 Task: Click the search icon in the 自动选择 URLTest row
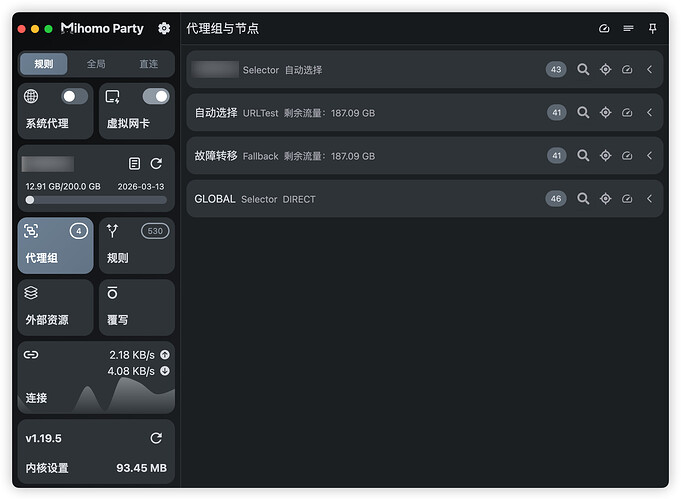pos(583,112)
